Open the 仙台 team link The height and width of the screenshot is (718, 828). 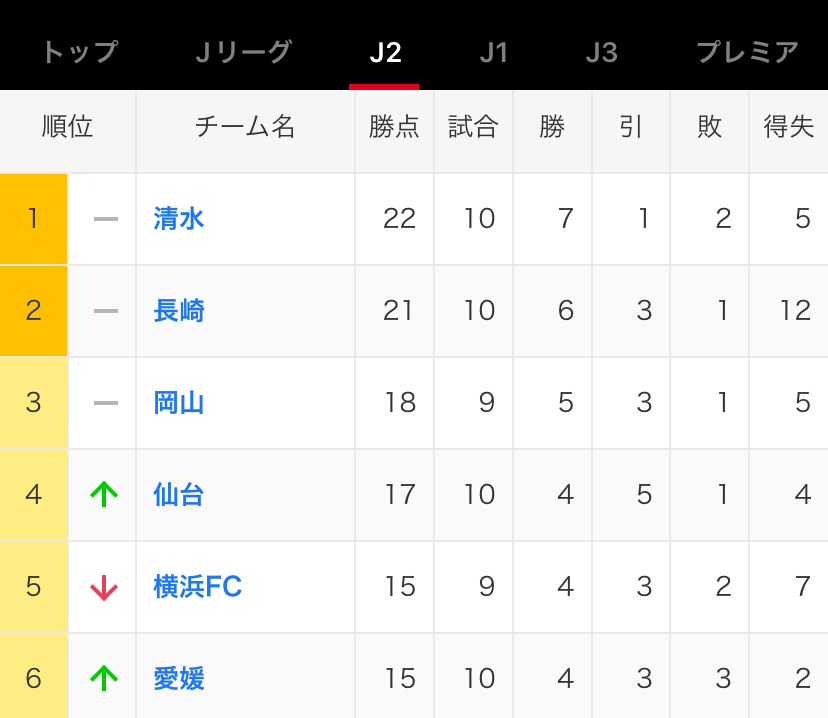coord(179,495)
